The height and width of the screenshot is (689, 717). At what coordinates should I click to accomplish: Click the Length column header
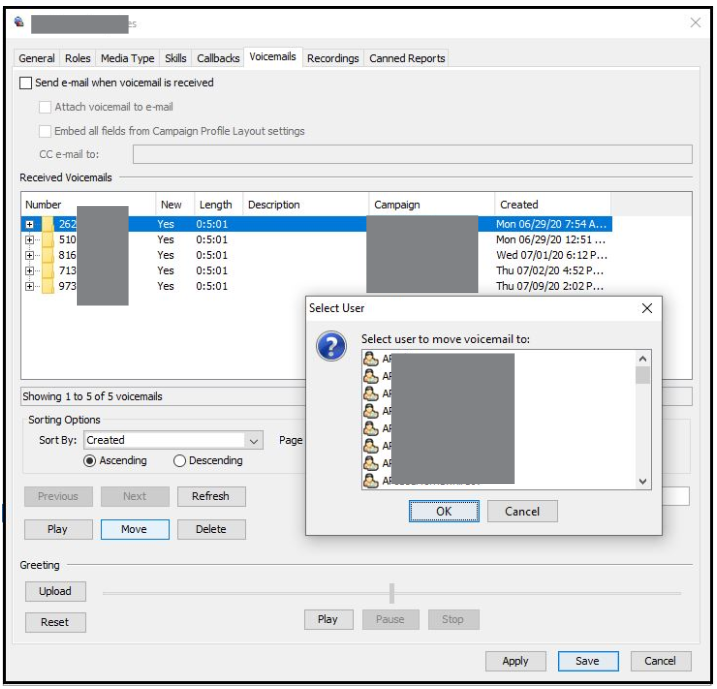coord(219,205)
